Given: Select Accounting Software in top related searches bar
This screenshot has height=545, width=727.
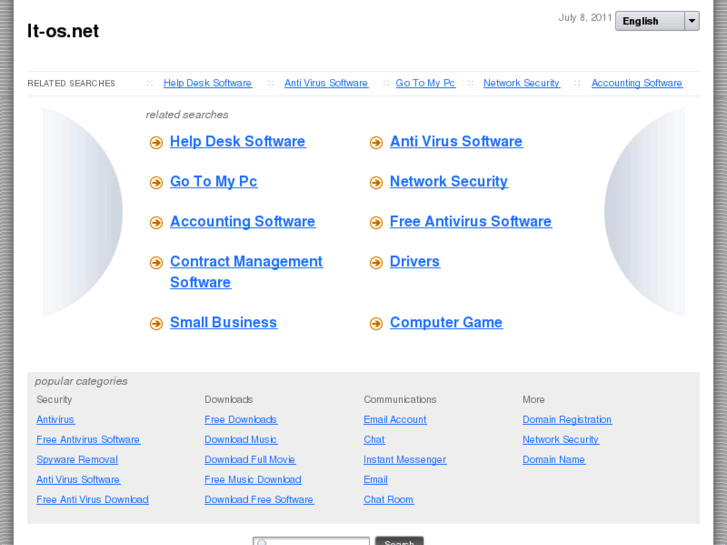Looking at the screenshot, I should pos(636,83).
